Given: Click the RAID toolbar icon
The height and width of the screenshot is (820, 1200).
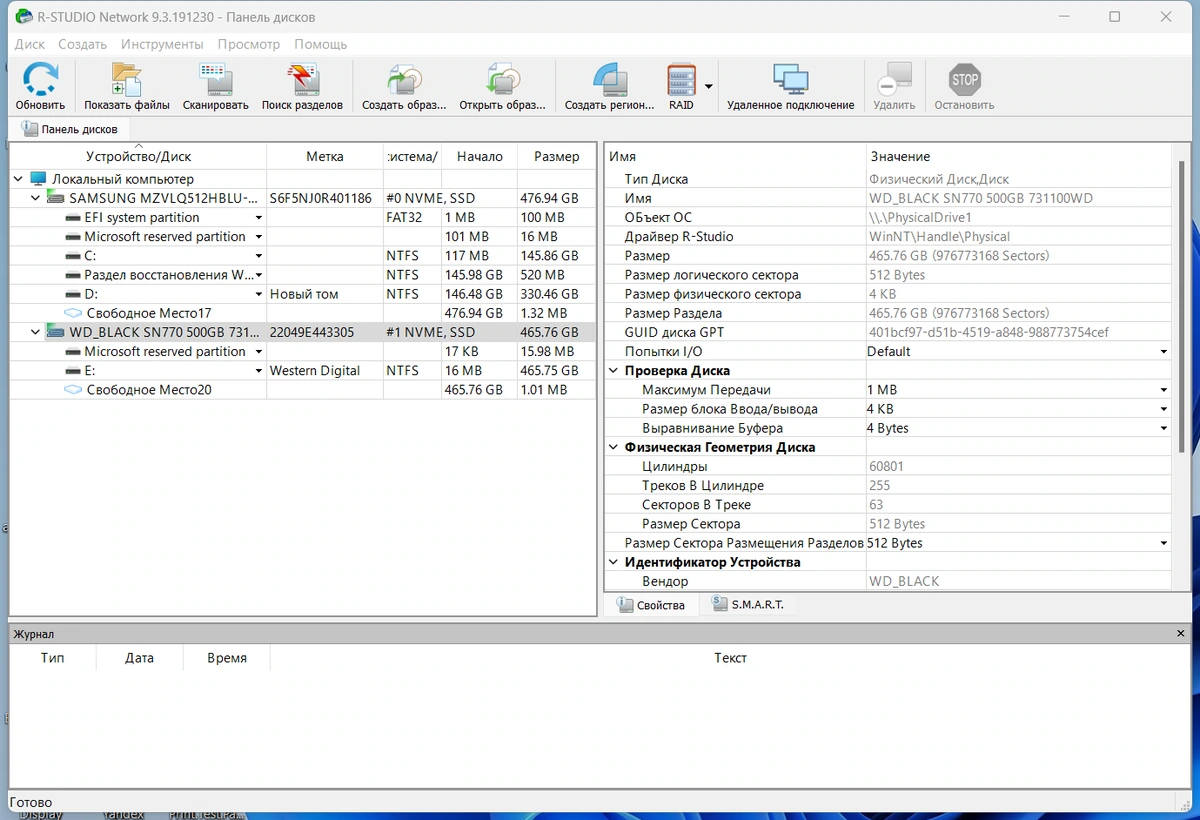Looking at the screenshot, I should point(681,80).
